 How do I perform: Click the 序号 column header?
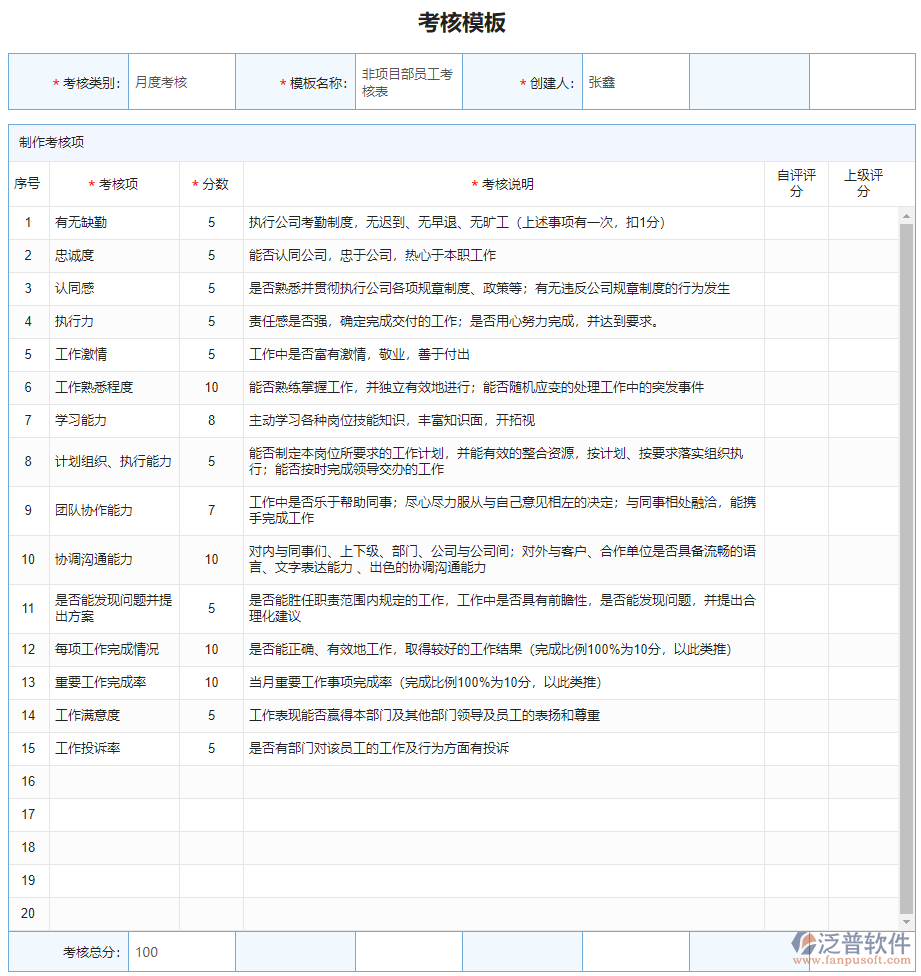(27, 184)
